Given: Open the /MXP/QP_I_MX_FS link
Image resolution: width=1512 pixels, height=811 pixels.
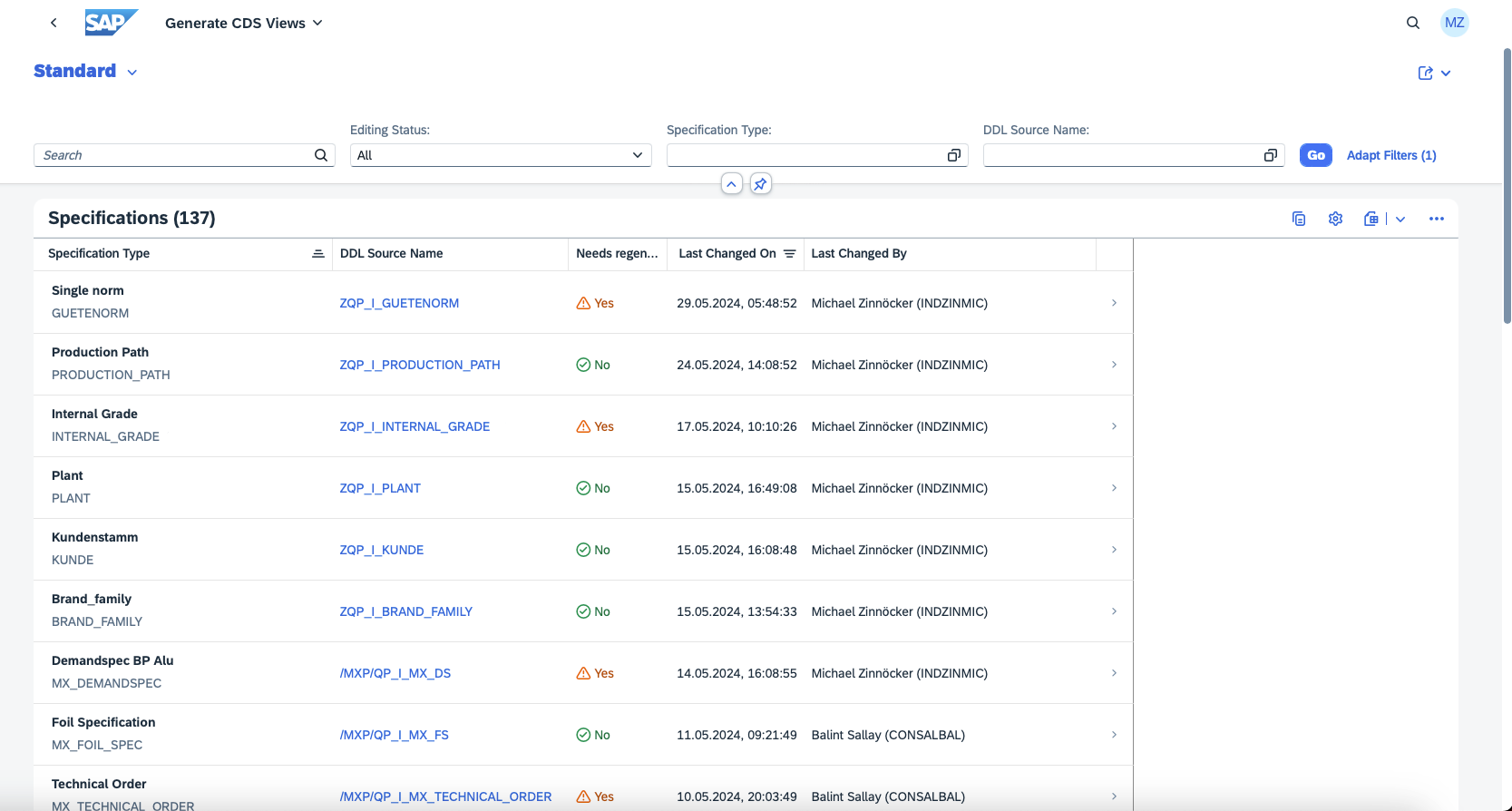Looking at the screenshot, I should point(395,735).
